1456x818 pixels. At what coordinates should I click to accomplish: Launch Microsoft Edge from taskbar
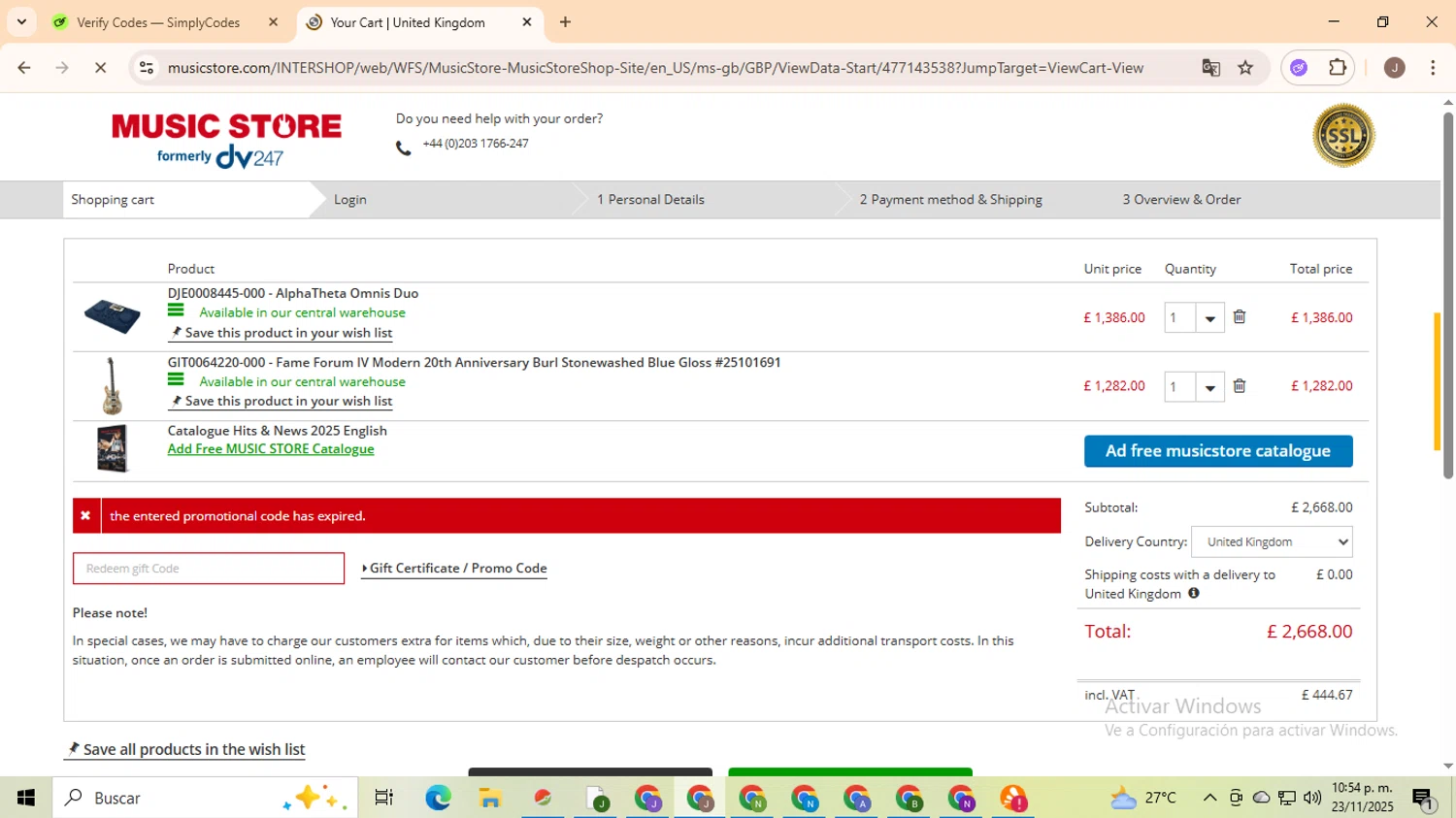point(438,798)
